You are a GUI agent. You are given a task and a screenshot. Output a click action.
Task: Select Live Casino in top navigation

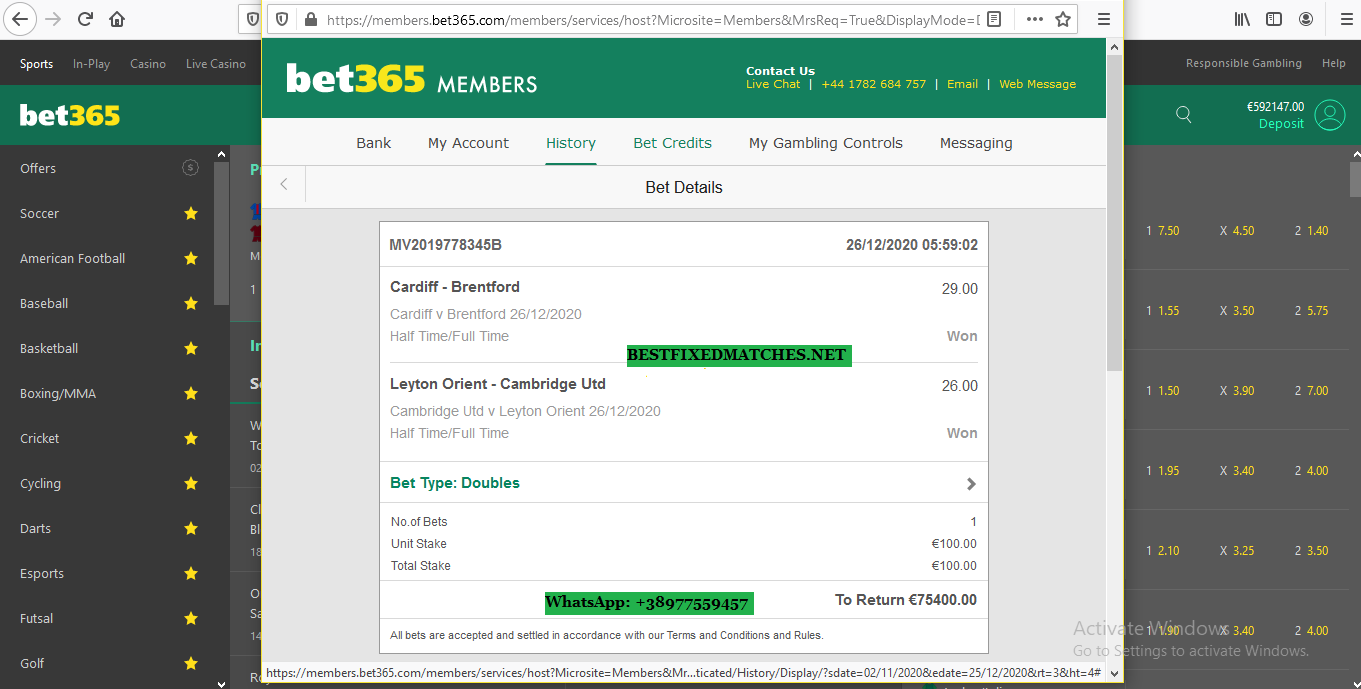click(216, 63)
